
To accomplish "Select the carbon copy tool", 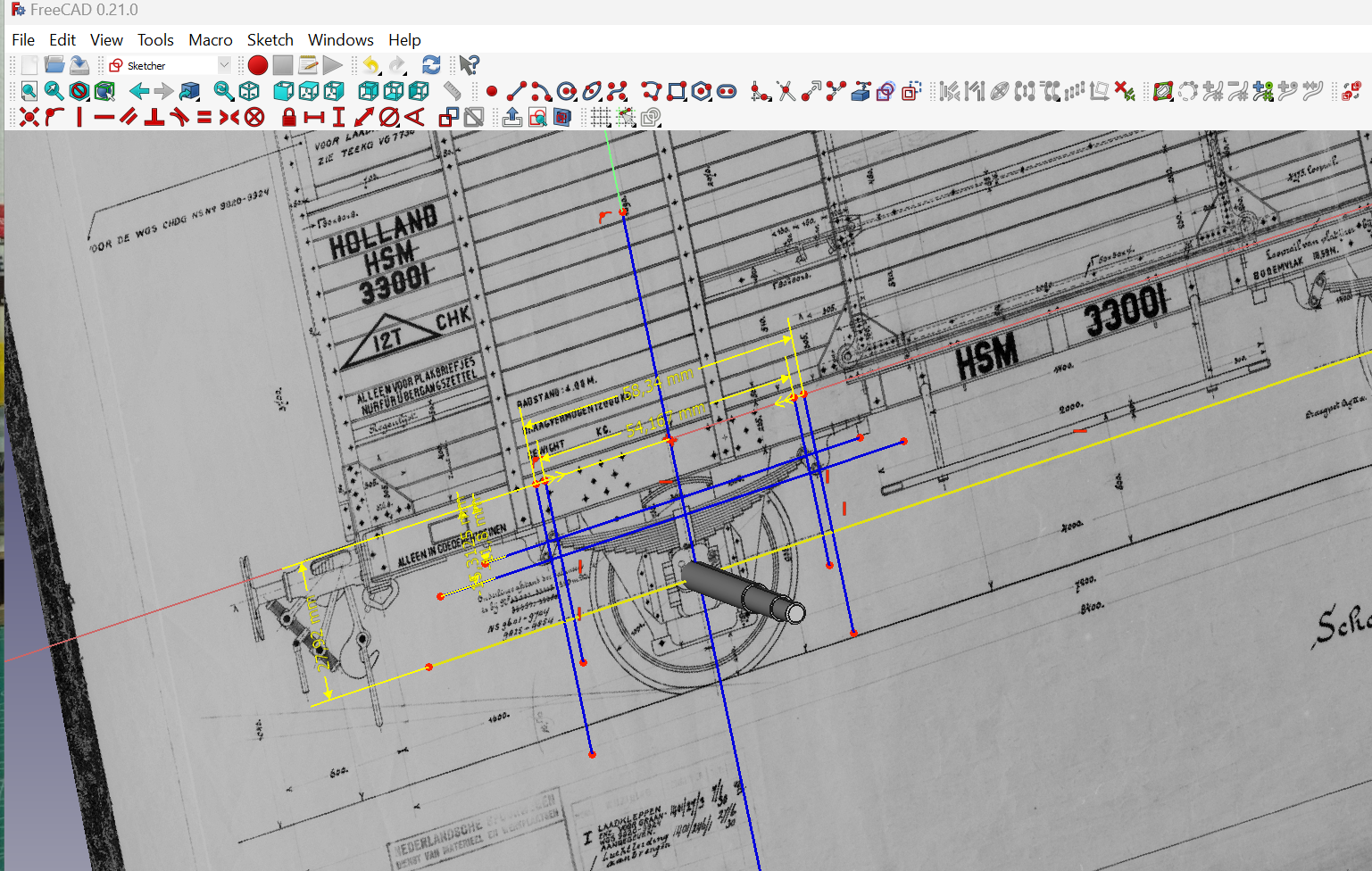I will (x=886, y=91).
